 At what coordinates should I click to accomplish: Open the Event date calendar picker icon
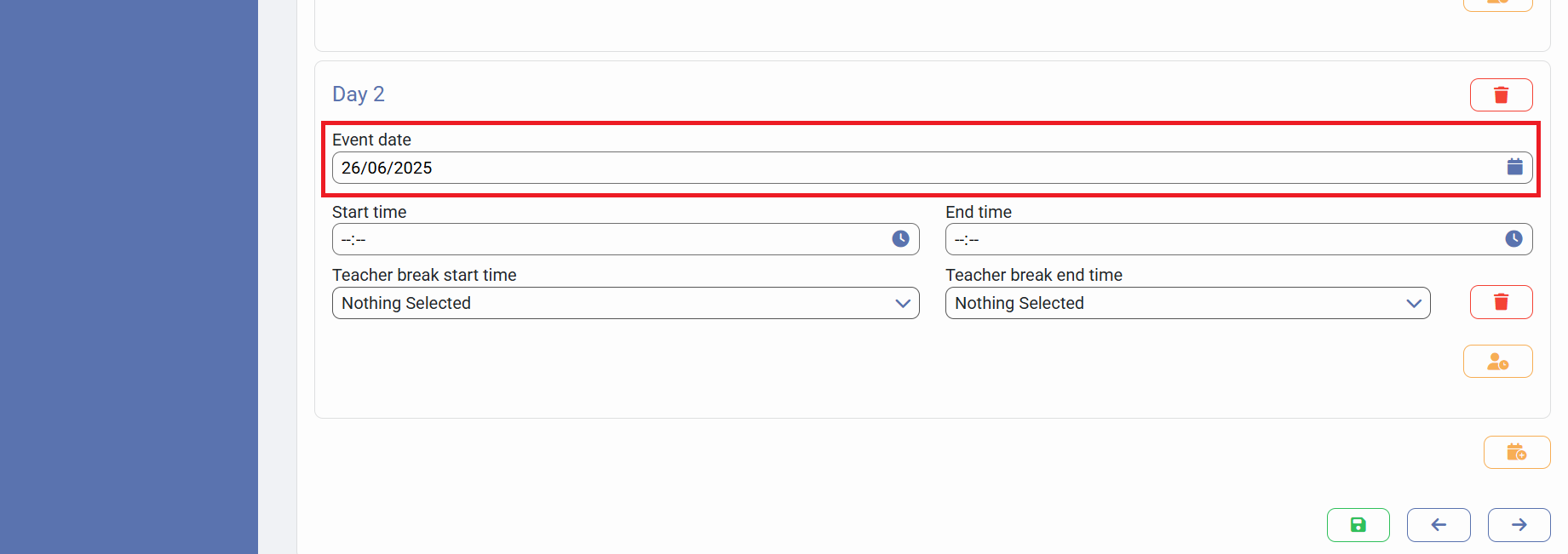[x=1514, y=167]
